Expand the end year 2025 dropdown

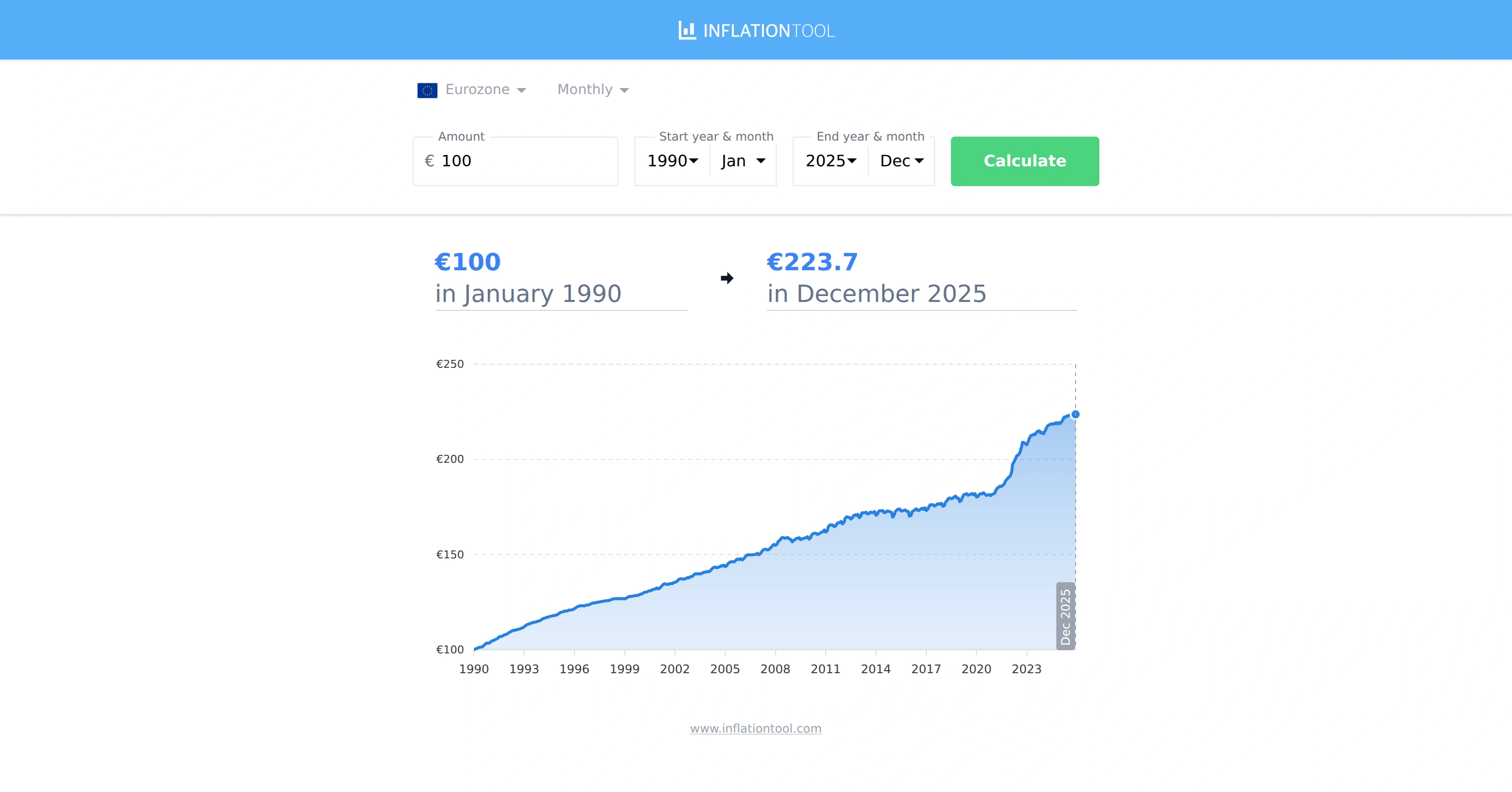829,160
